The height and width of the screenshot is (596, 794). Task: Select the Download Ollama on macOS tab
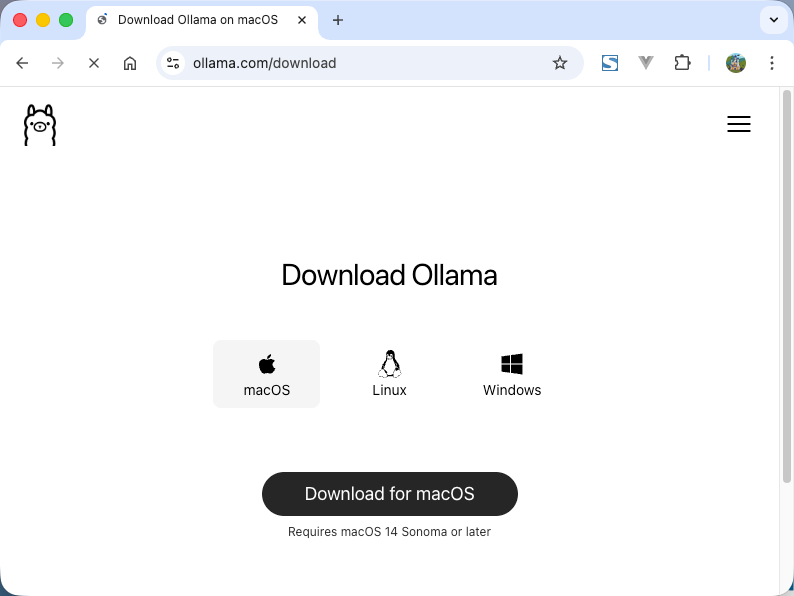pyautogui.click(x=202, y=20)
